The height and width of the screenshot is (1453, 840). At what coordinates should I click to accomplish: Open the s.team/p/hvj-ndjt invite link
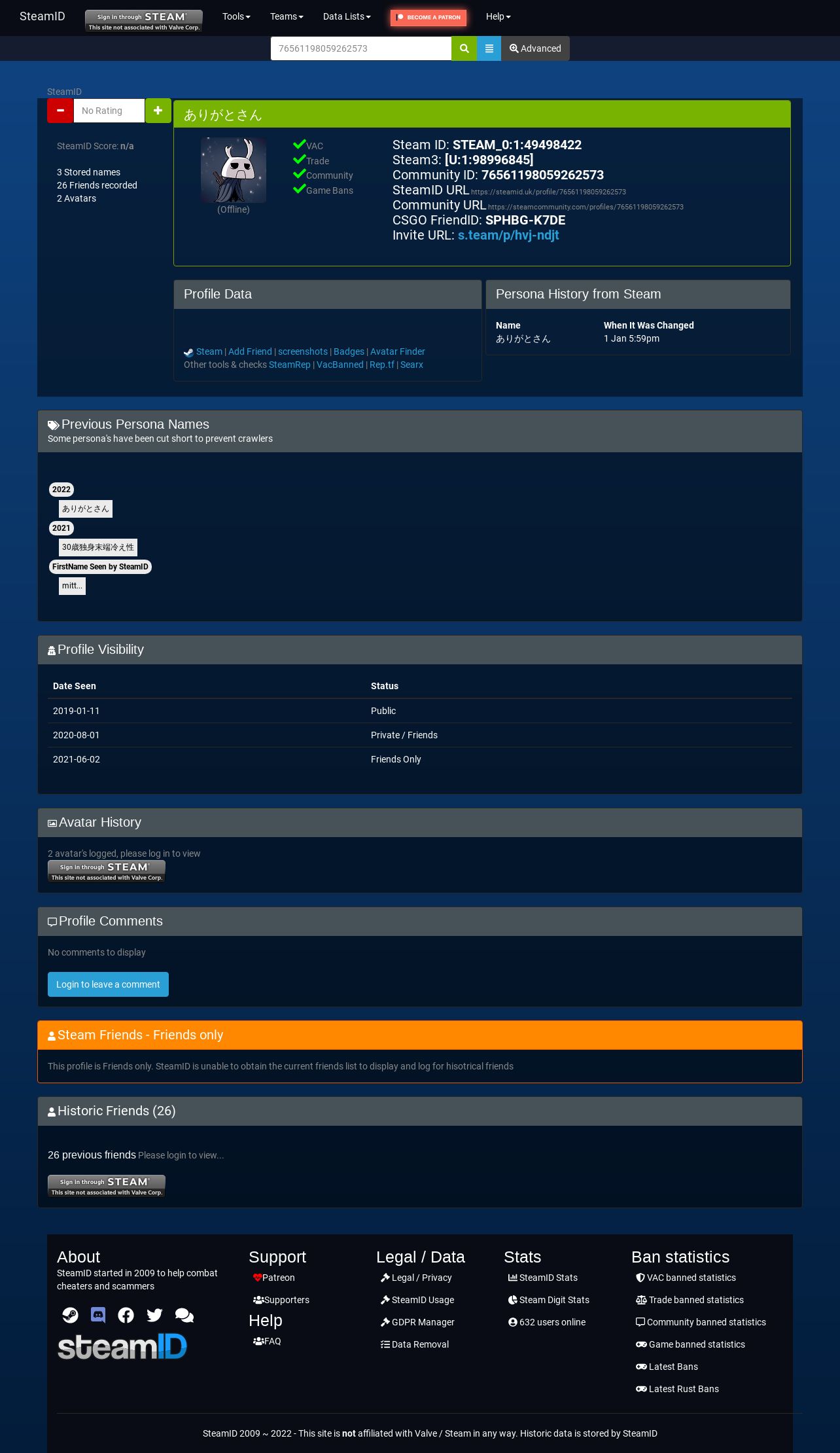508,235
